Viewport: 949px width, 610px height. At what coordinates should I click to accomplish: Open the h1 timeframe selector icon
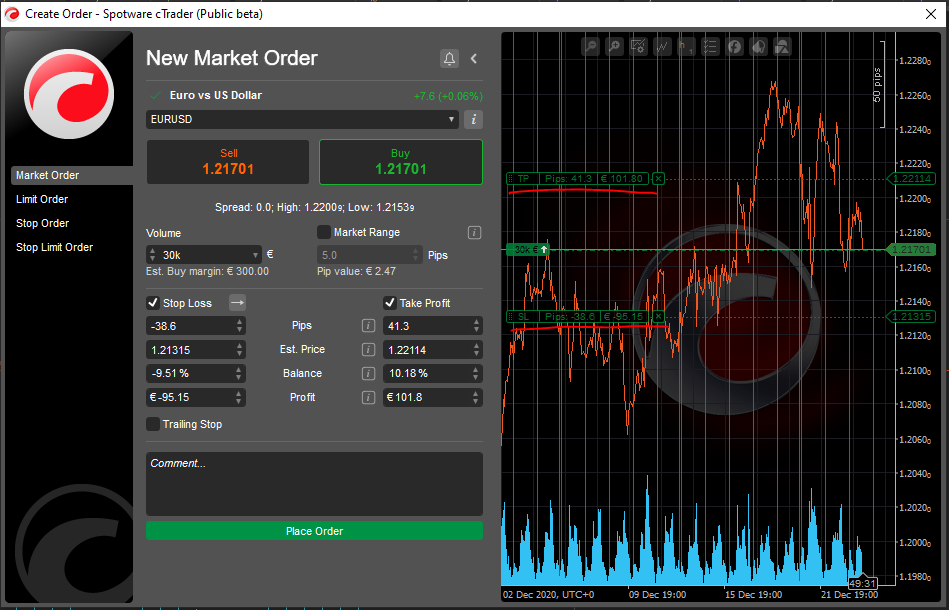point(686,47)
